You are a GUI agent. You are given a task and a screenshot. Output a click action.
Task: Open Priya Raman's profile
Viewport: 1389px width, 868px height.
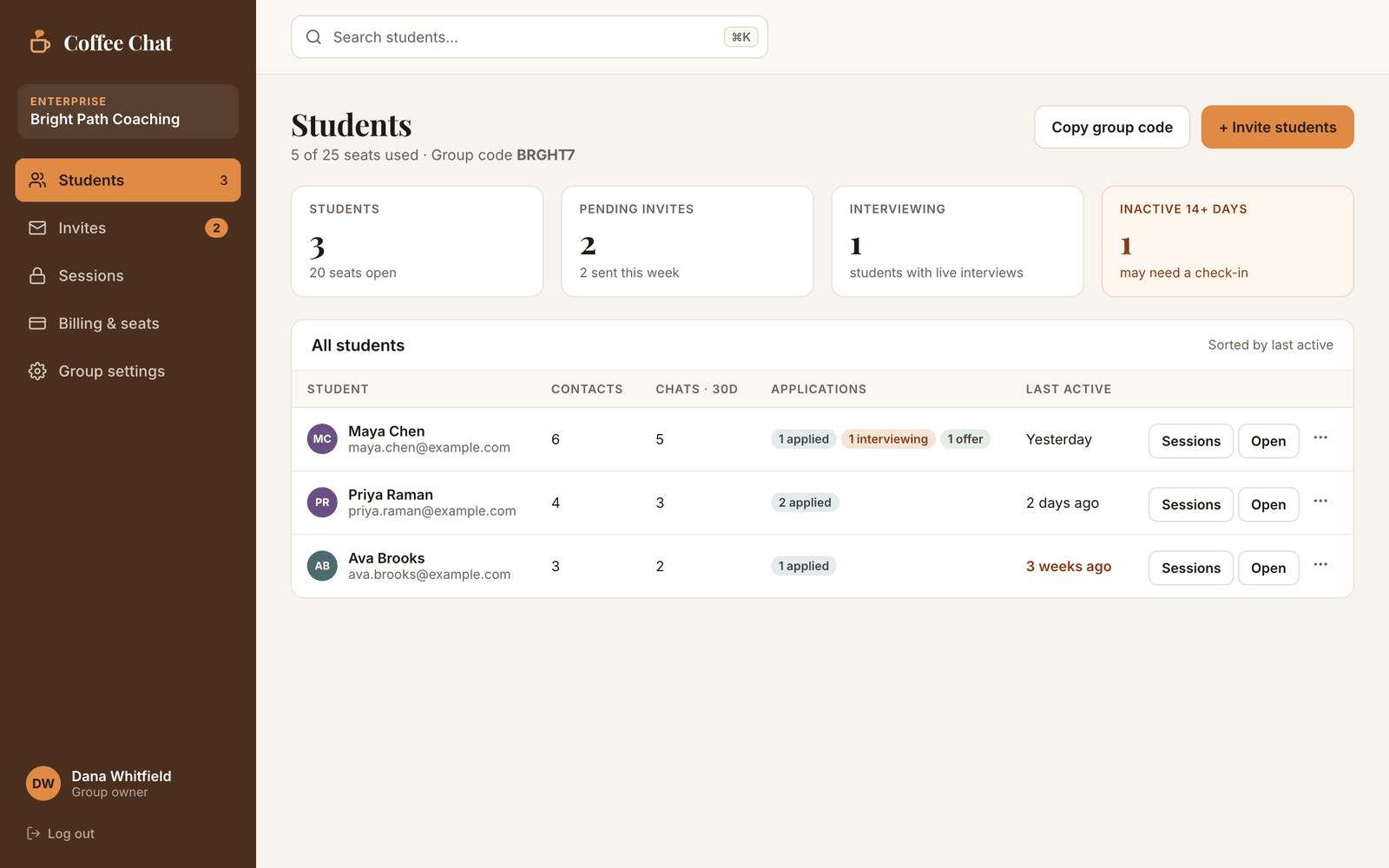[x=1268, y=504]
